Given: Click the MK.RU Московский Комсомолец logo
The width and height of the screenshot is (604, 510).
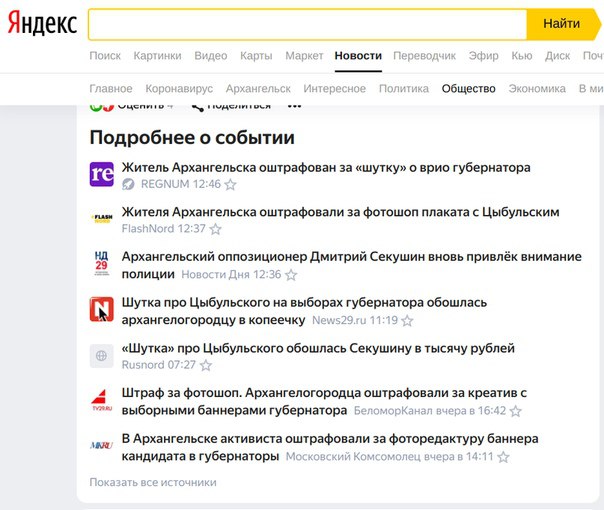Looking at the screenshot, I should click(x=102, y=445).
